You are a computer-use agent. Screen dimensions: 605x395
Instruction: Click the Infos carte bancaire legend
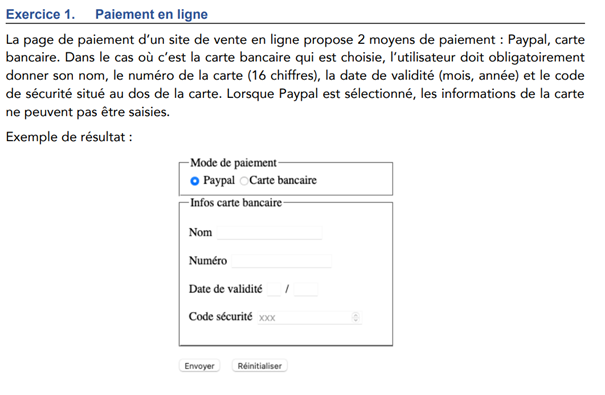click(x=236, y=203)
